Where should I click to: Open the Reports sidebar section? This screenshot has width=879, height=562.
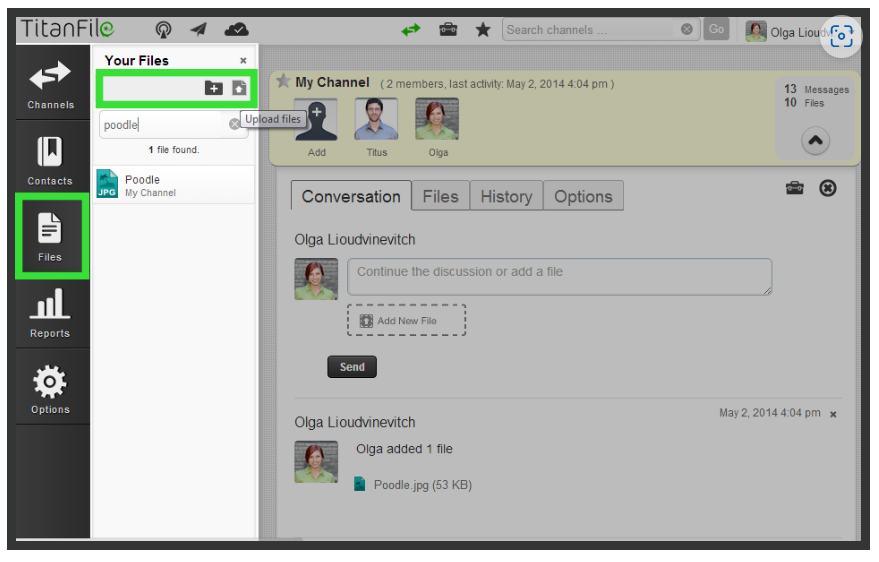click(x=50, y=313)
